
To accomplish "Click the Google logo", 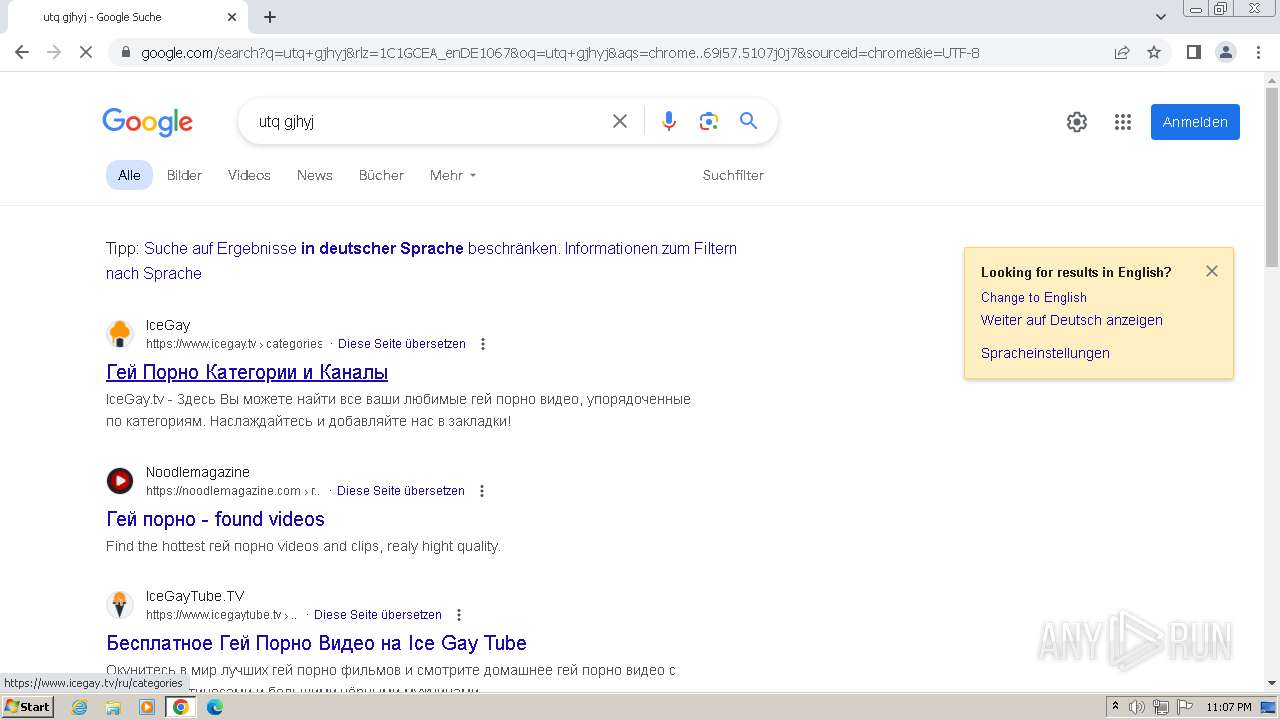I will pos(147,122).
